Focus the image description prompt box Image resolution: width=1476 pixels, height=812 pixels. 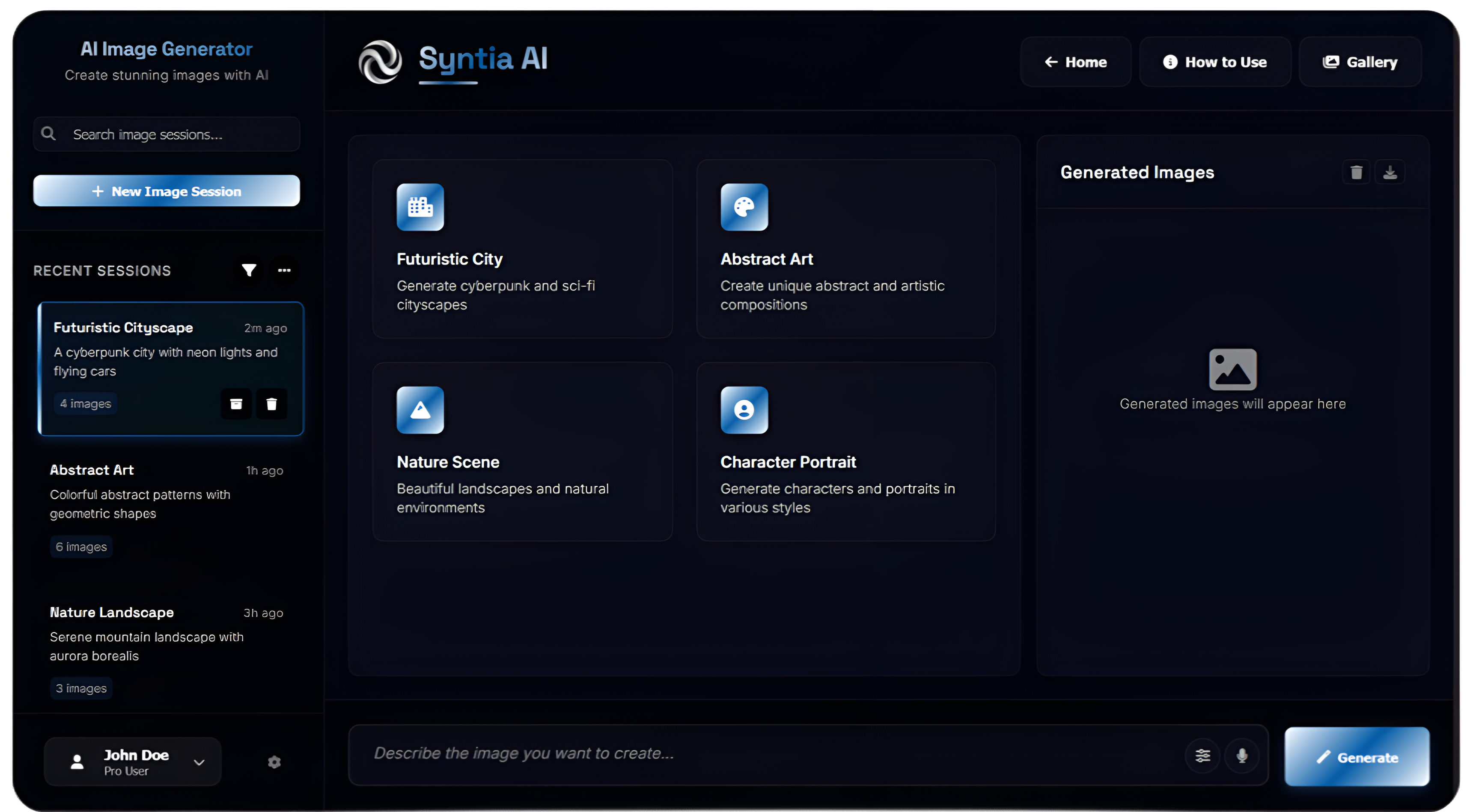coord(768,753)
